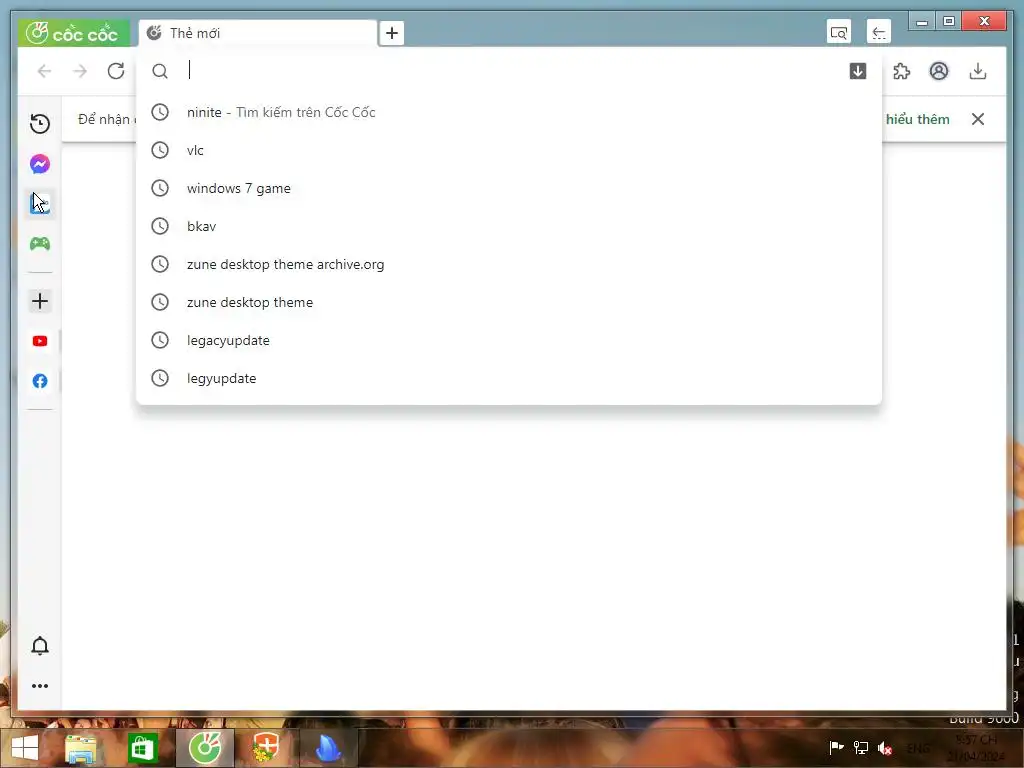This screenshot has width=1024, height=768.
Task: Open the blue sidebar icon under Messenger
Action: pyautogui.click(x=40, y=204)
